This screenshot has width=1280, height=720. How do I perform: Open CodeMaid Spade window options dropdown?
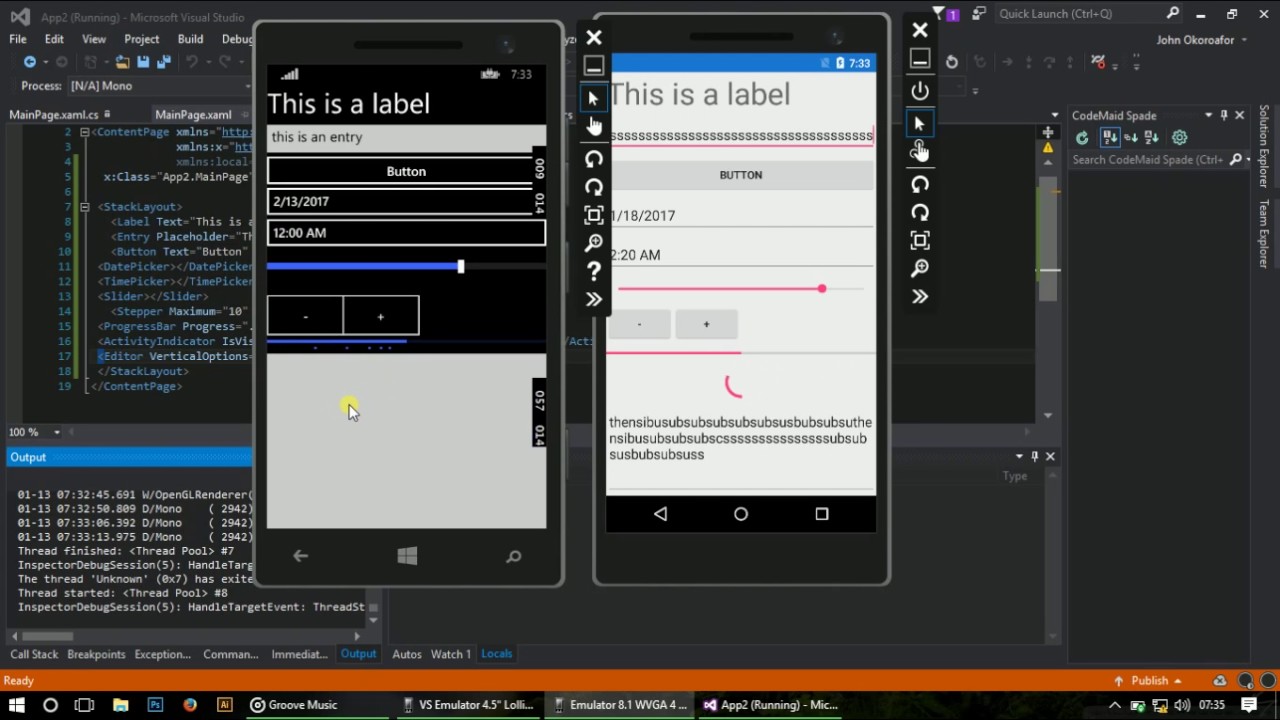click(x=1208, y=115)
